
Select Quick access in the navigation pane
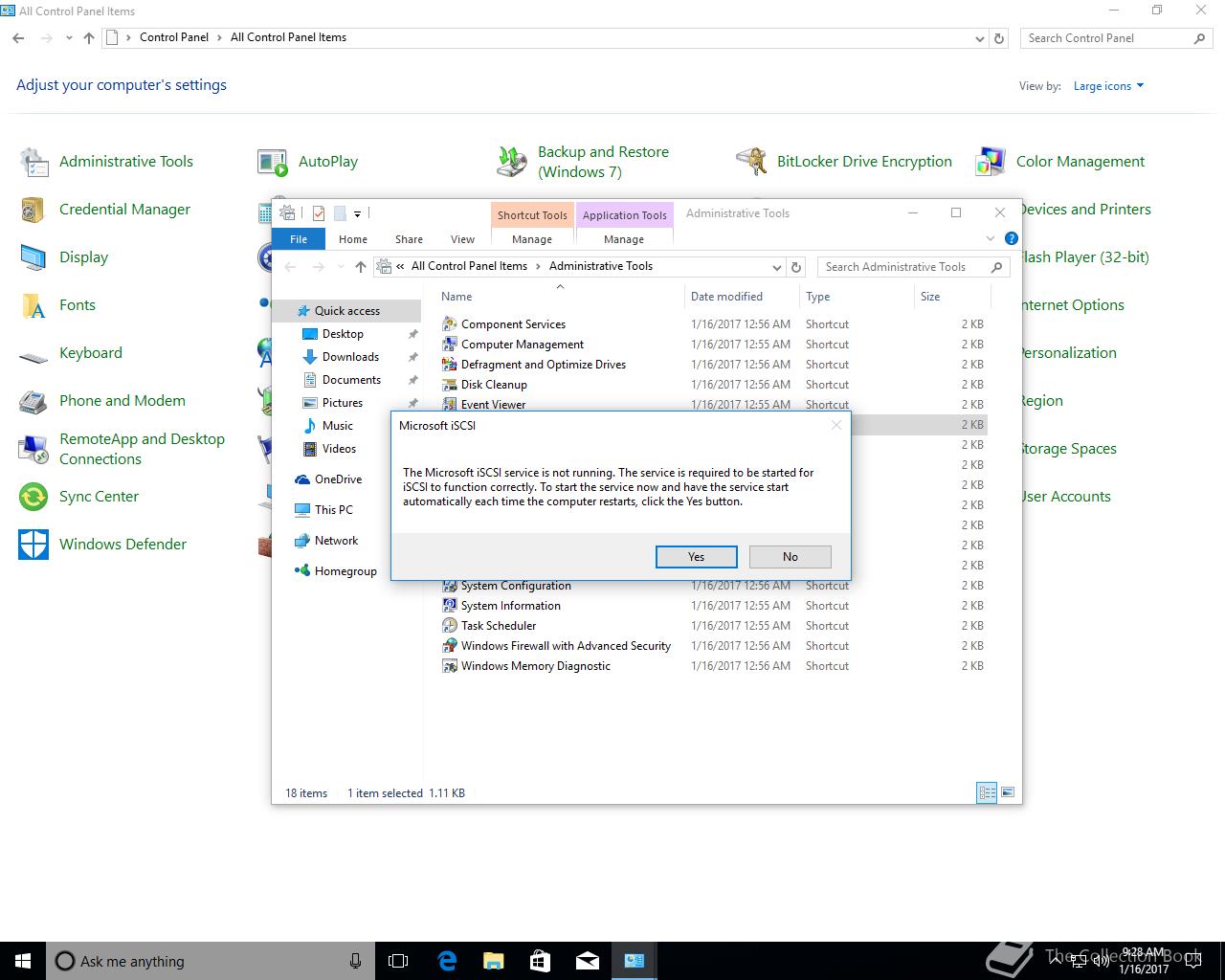(346, 311)
